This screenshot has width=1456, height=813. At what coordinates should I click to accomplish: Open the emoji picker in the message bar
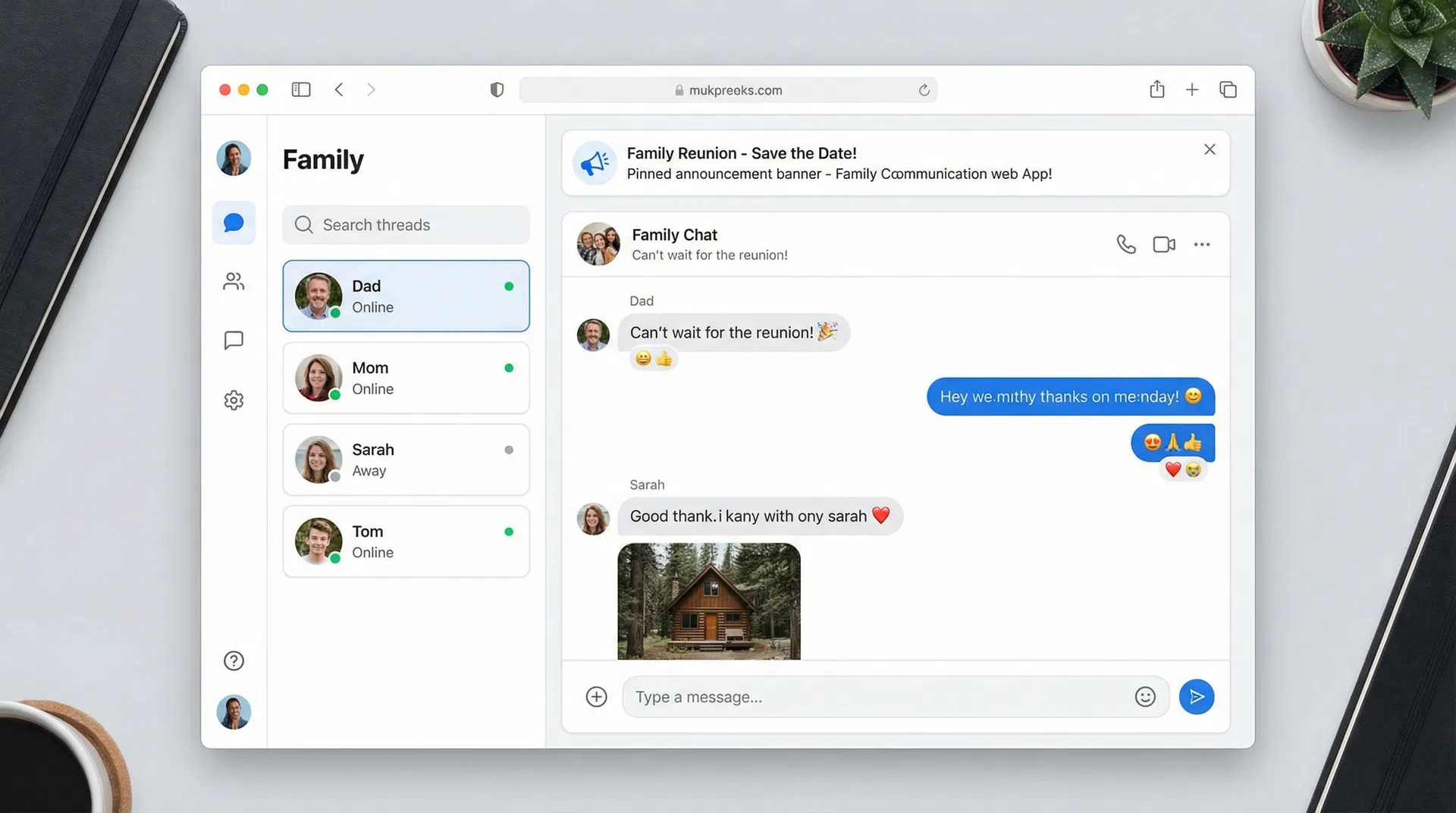(1146, 696)
